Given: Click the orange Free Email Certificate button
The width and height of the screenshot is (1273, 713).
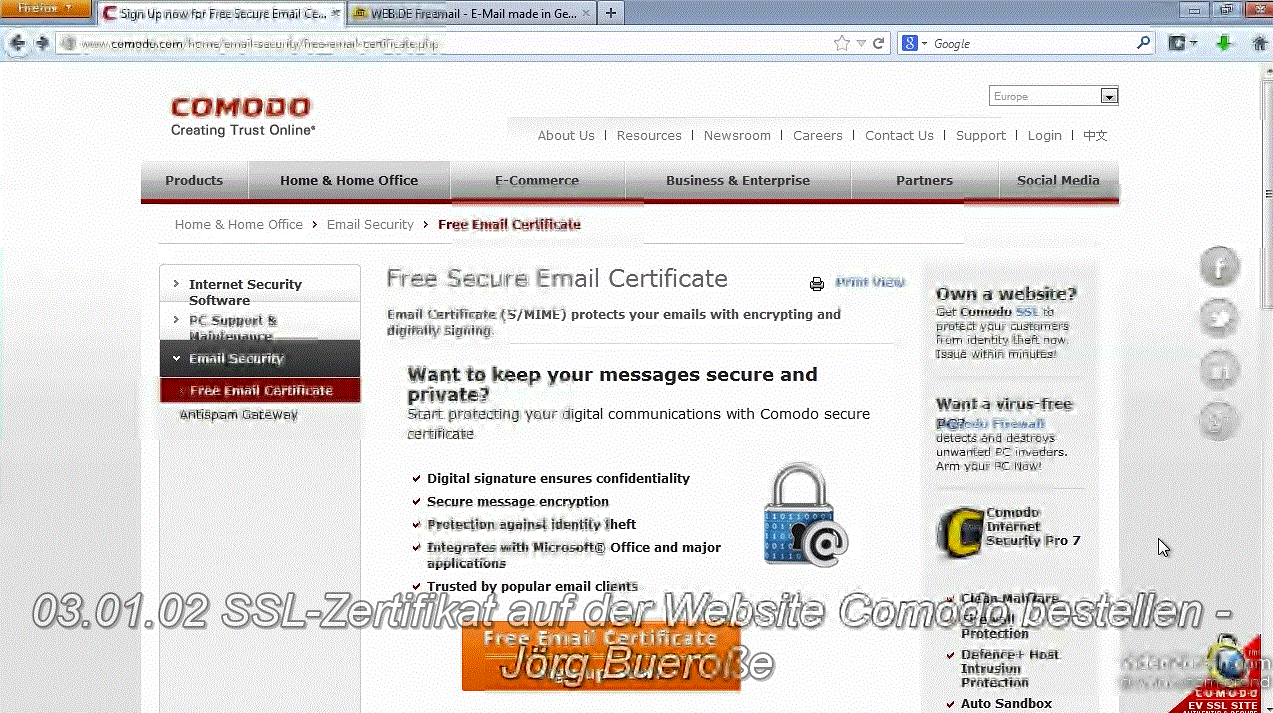Looking at the screenshot, I should pos(601,656).
